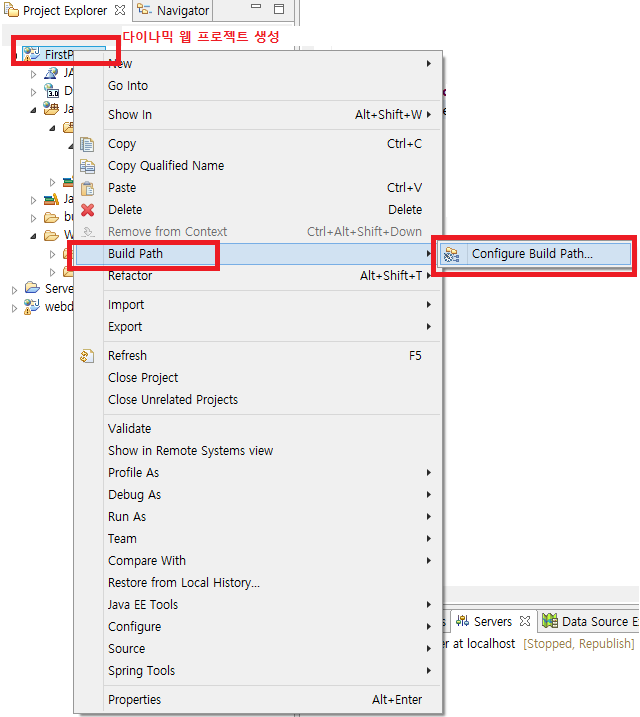Click the Data Source Explorer tab icon
The width and height of the screenshot is (640, 717).
[x=549, y=621]
